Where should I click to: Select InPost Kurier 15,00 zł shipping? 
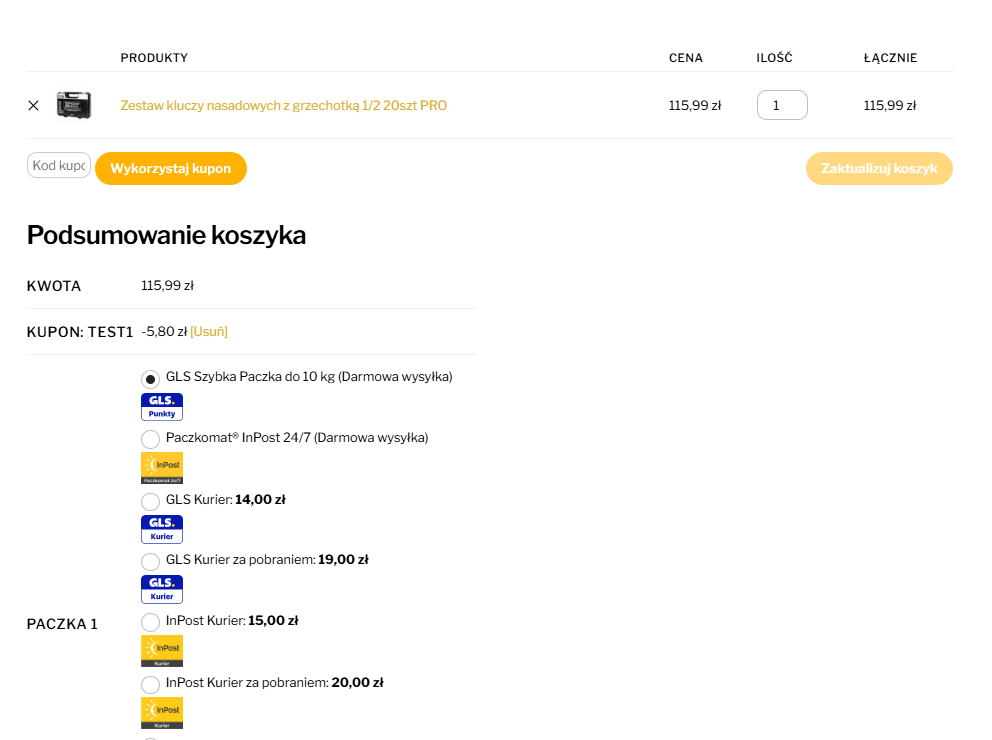(x=150, y=622)
